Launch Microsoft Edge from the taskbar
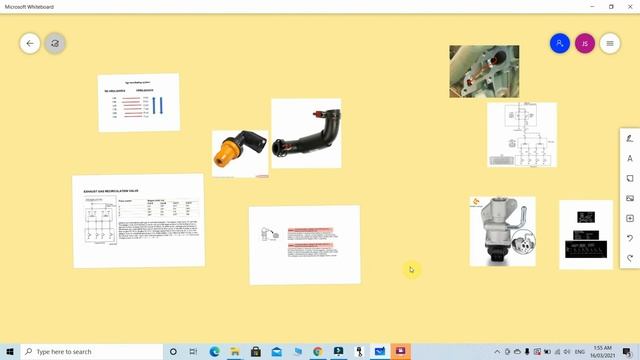 pyautogui.click(x=214, y=351)
